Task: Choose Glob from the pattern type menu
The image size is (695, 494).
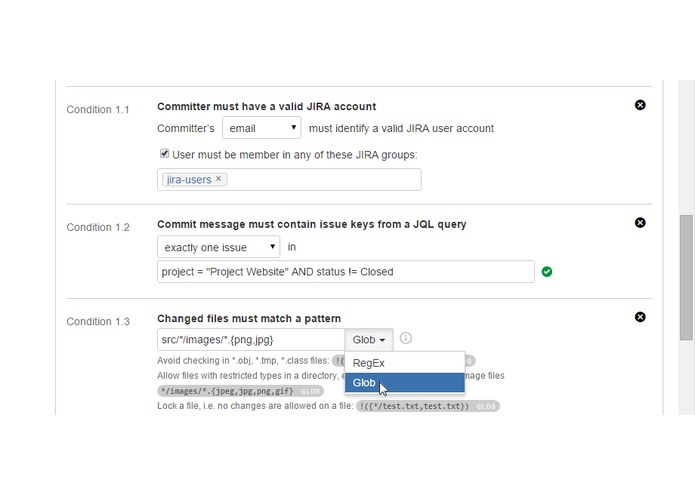Action: coord(405,382)
